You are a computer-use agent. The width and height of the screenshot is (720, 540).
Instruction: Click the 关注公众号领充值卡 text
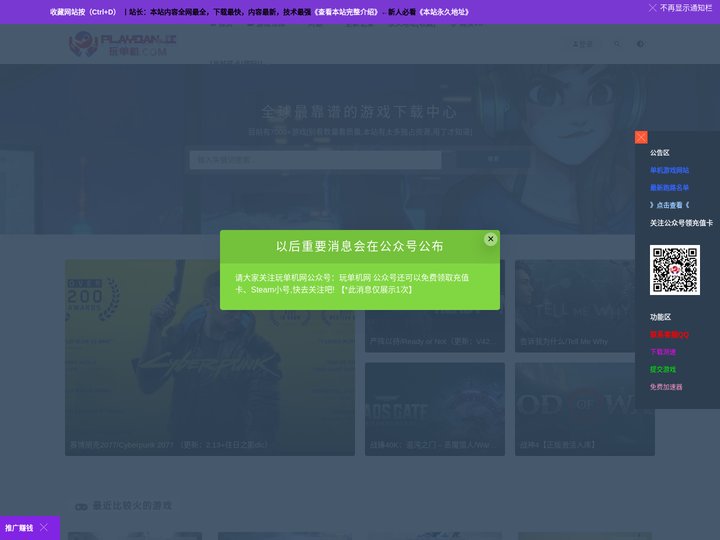pos(681,223)
